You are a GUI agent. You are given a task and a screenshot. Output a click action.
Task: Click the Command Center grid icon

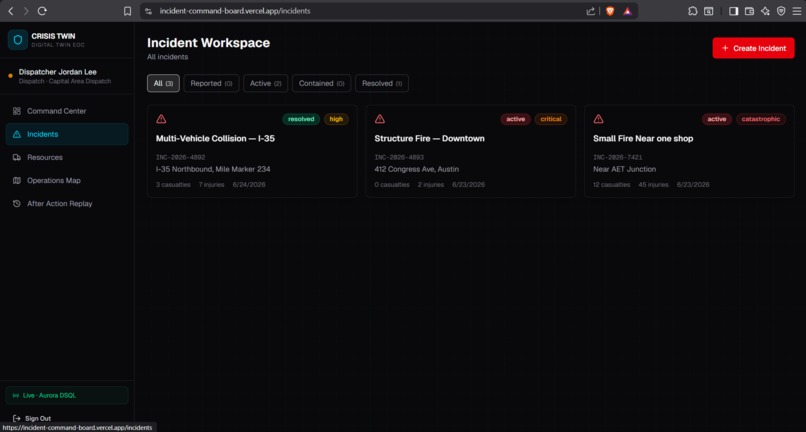click(16, 111)
